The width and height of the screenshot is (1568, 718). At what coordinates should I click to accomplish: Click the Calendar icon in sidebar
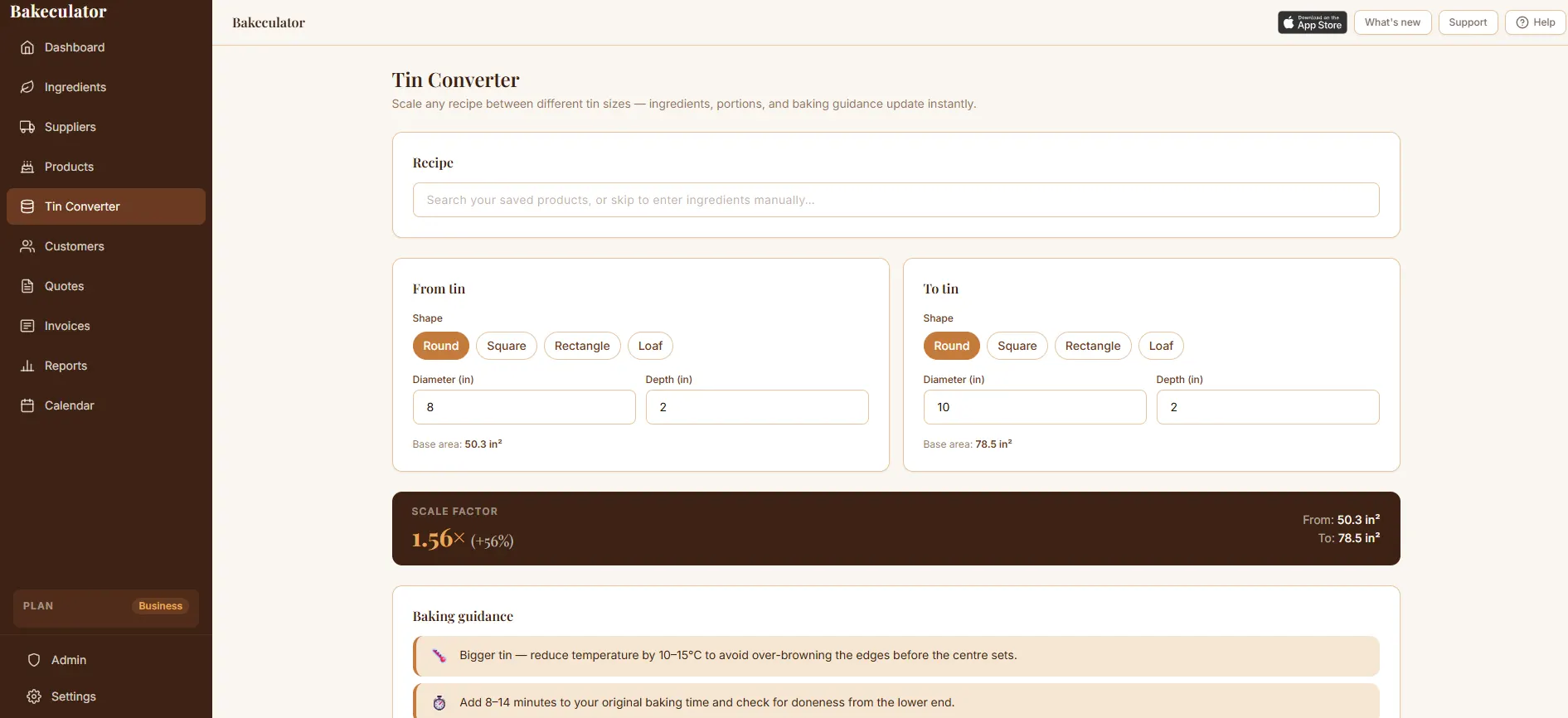pyautogui.click(x=27, y=405)
